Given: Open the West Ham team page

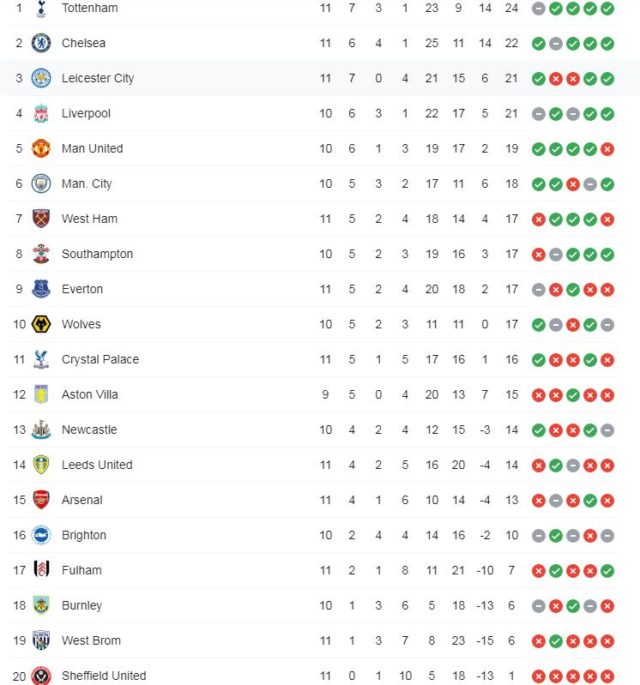Looking at the screenshot, I should coord(90,219).
